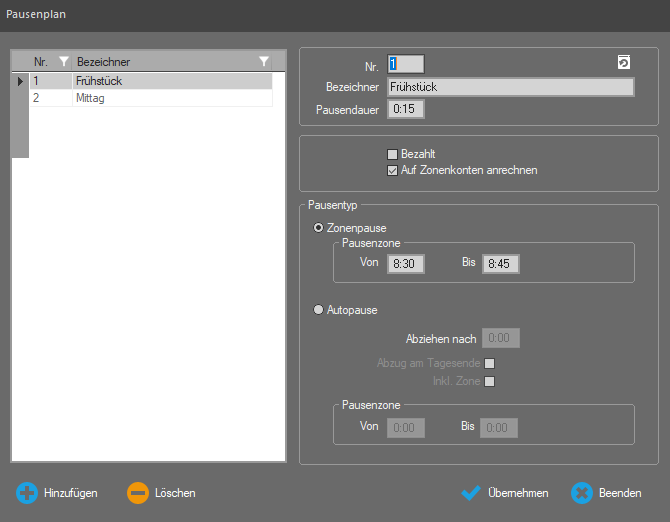
Task: Click the row indicator arrow for Frühstück
Action: [20, 81]
